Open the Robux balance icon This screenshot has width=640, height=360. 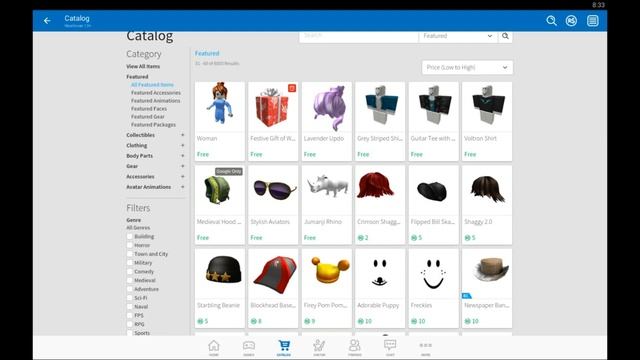click(x=571, y=20)
